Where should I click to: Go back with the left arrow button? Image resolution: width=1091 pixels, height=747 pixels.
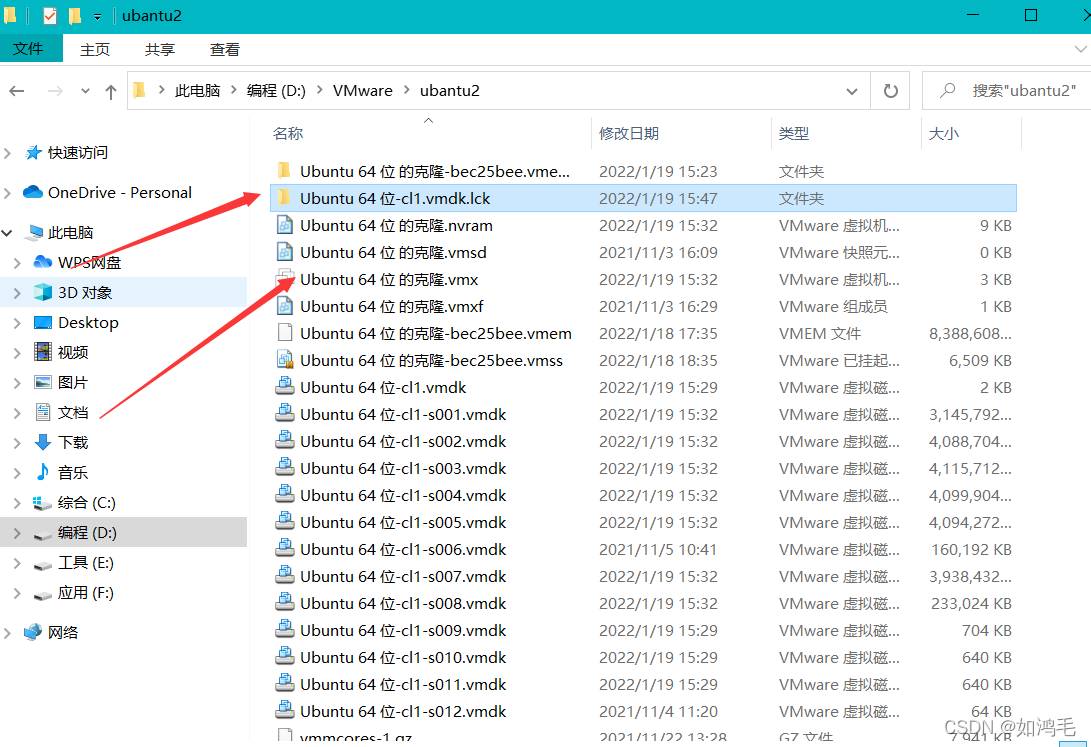coord(17,91)
